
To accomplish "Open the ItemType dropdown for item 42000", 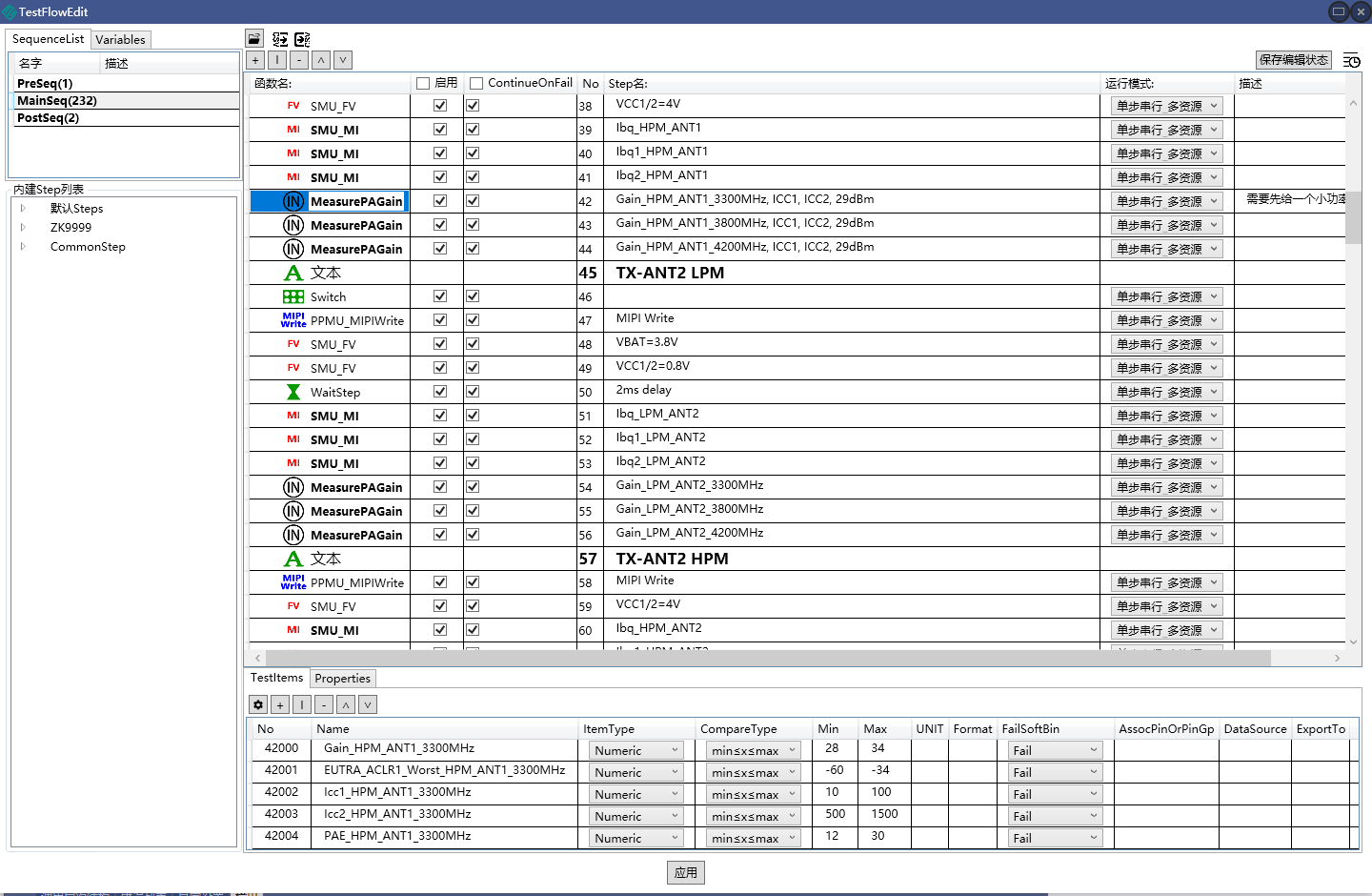I will 636,751.
